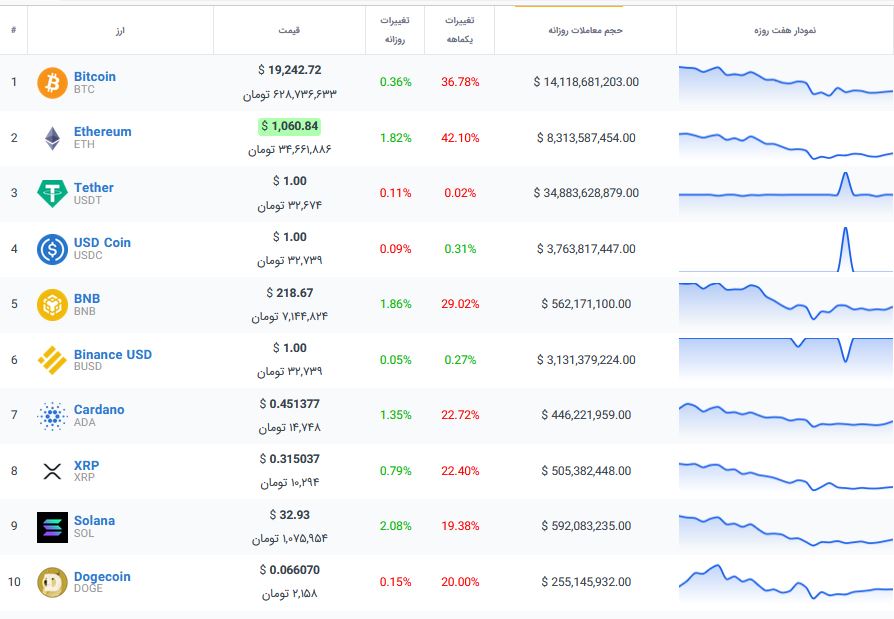Click the BNB coin logo

(x=52, y=304)
